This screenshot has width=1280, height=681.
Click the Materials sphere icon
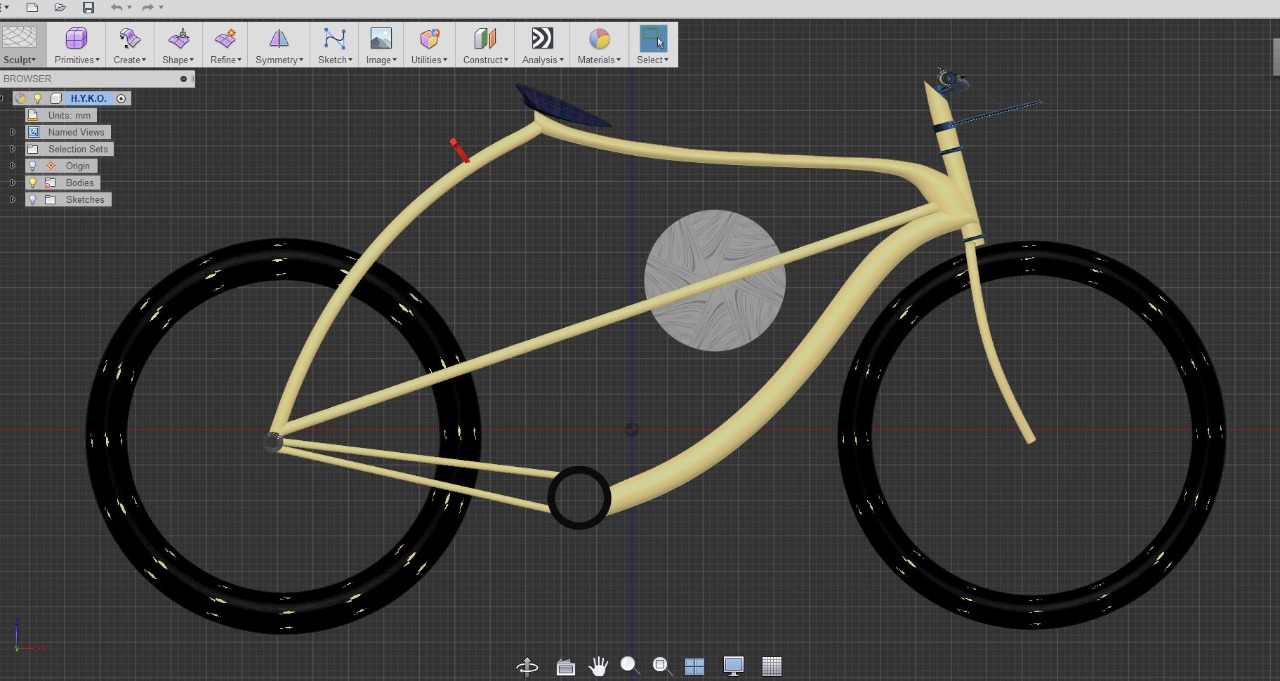[x=599, y=39]
